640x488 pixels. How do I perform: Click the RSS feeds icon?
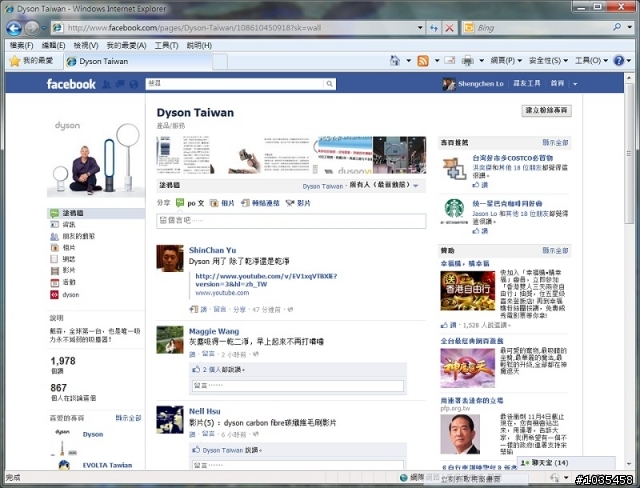[423, 61]
